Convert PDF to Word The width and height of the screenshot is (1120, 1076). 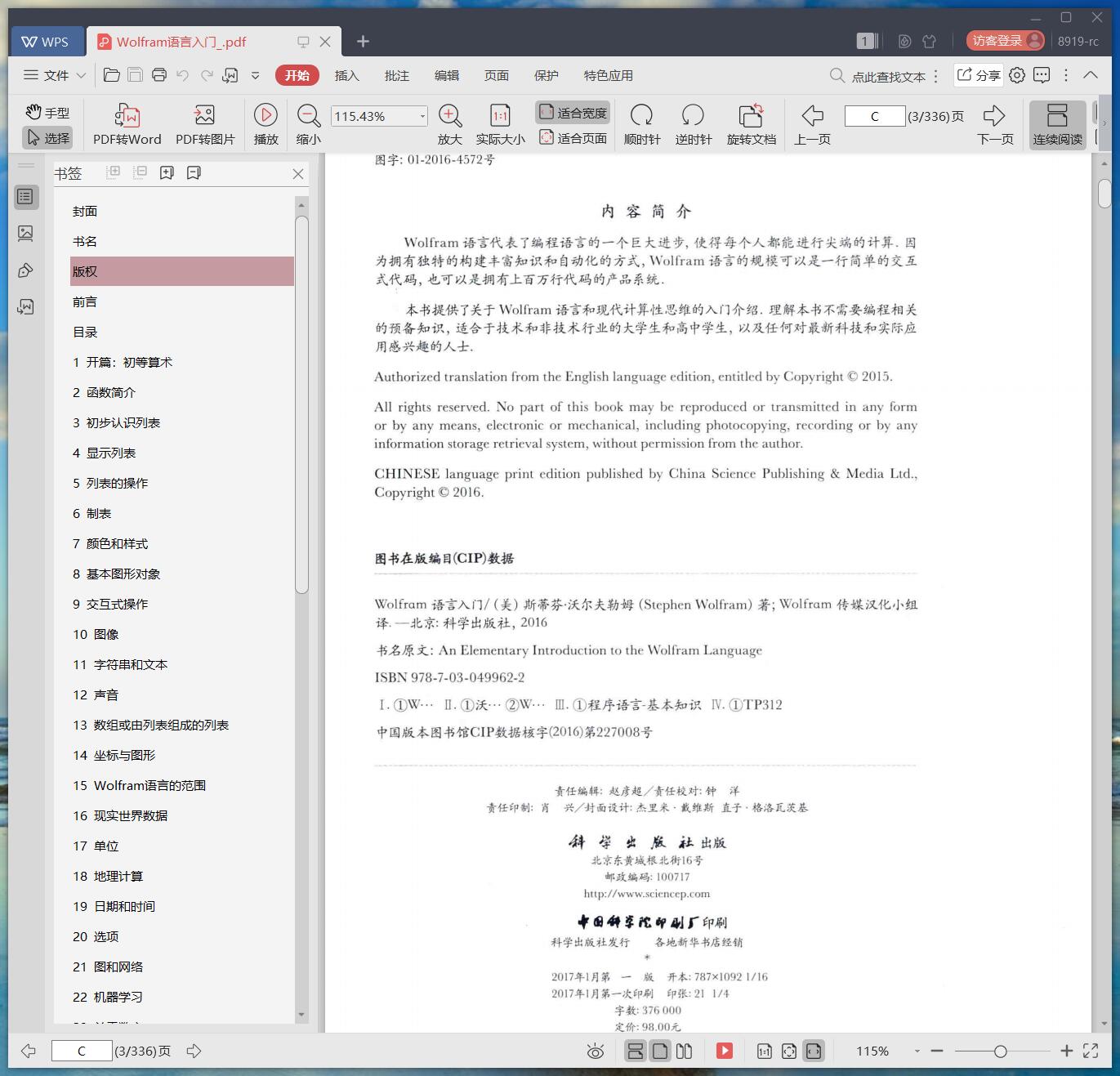[127, 125]
